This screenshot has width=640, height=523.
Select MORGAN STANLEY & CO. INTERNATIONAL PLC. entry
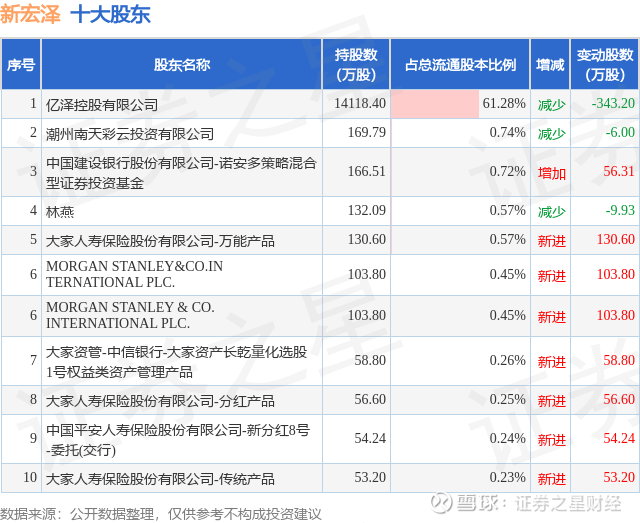130,315
